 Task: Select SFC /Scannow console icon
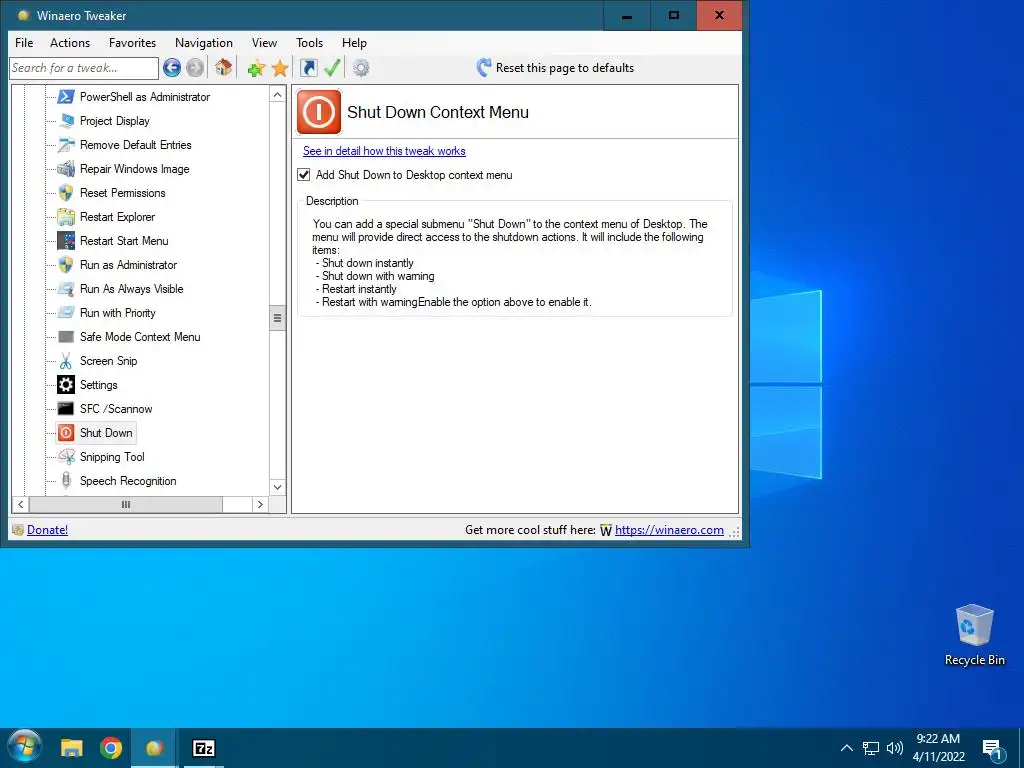66,409
